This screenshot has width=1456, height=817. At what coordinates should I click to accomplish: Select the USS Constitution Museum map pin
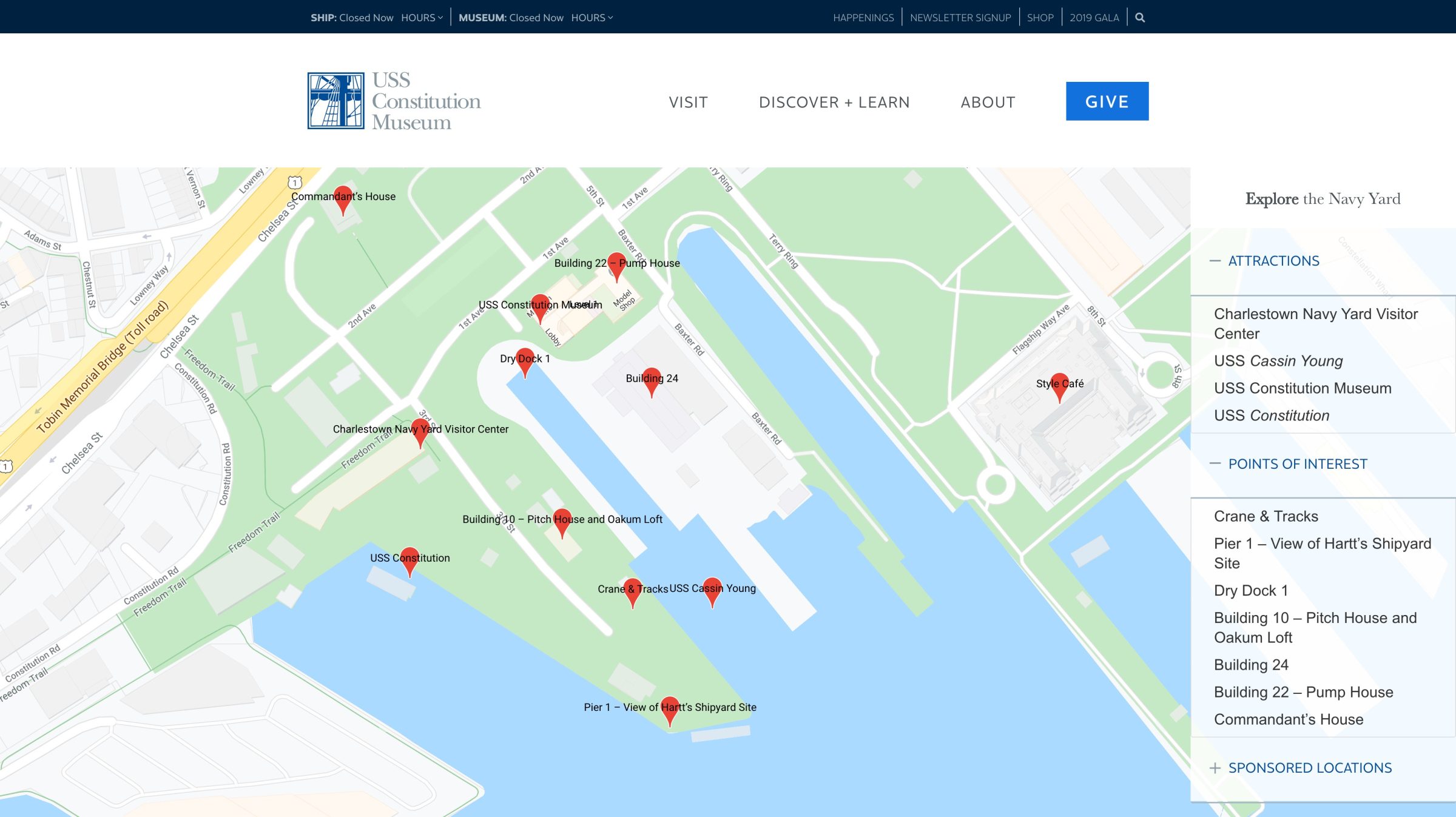[x=540, y=309]
